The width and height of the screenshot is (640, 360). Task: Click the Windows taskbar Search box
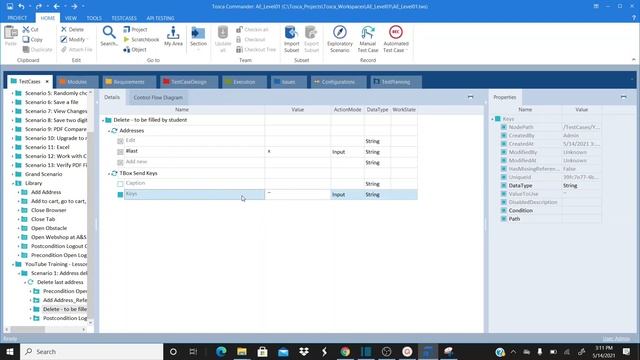click(92, 351)
